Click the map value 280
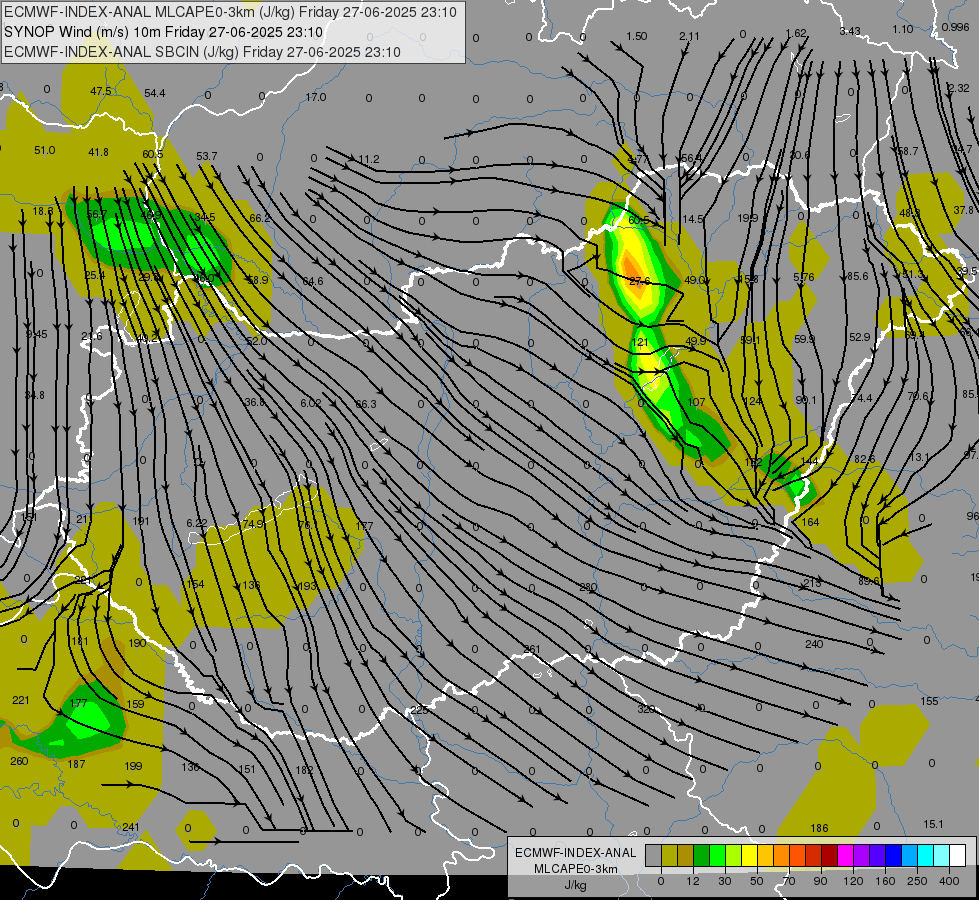The width and height of the screenshot is (979, 900). [588, 587]
